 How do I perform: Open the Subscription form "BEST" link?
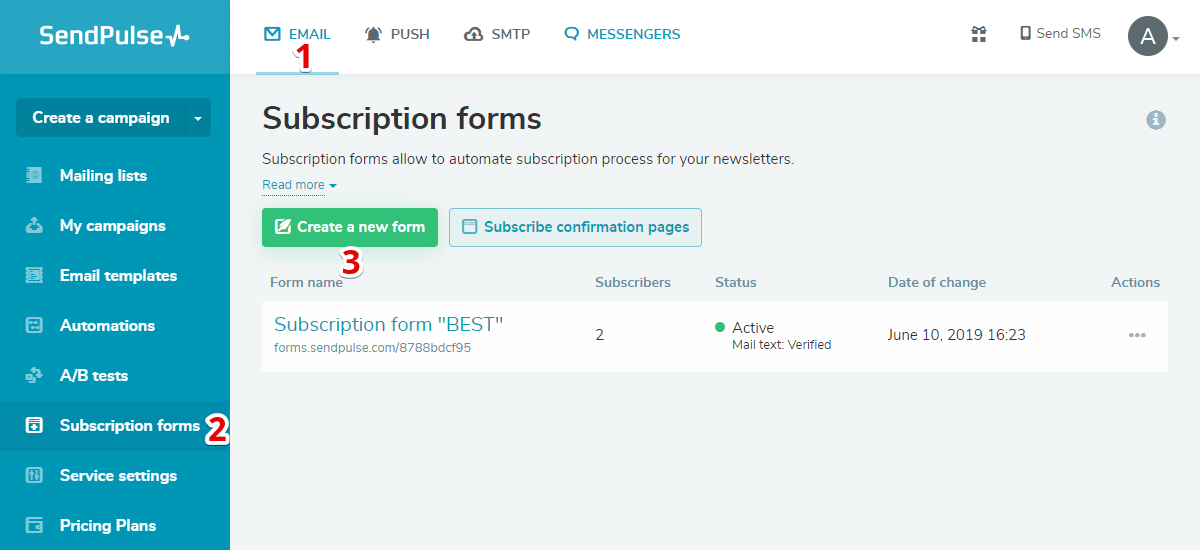(388, 325)
